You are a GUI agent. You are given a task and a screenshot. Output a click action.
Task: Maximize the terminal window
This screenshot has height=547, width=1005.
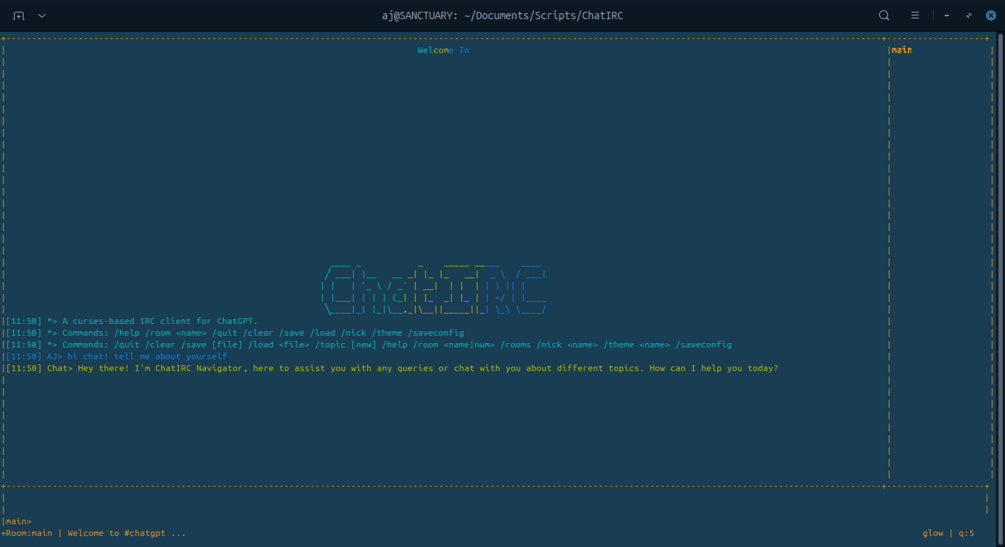(x=968, y=15)
